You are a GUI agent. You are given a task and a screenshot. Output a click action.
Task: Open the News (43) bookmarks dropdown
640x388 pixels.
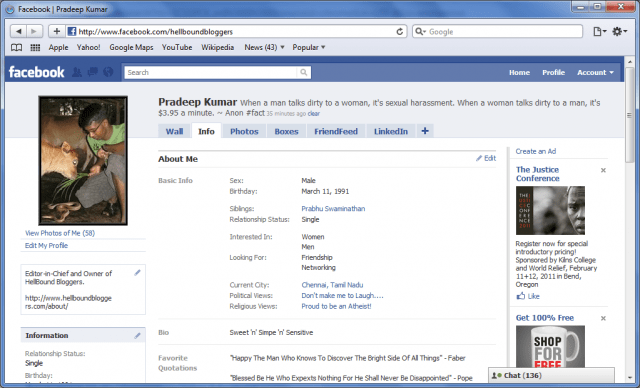(x=264, y=47)
